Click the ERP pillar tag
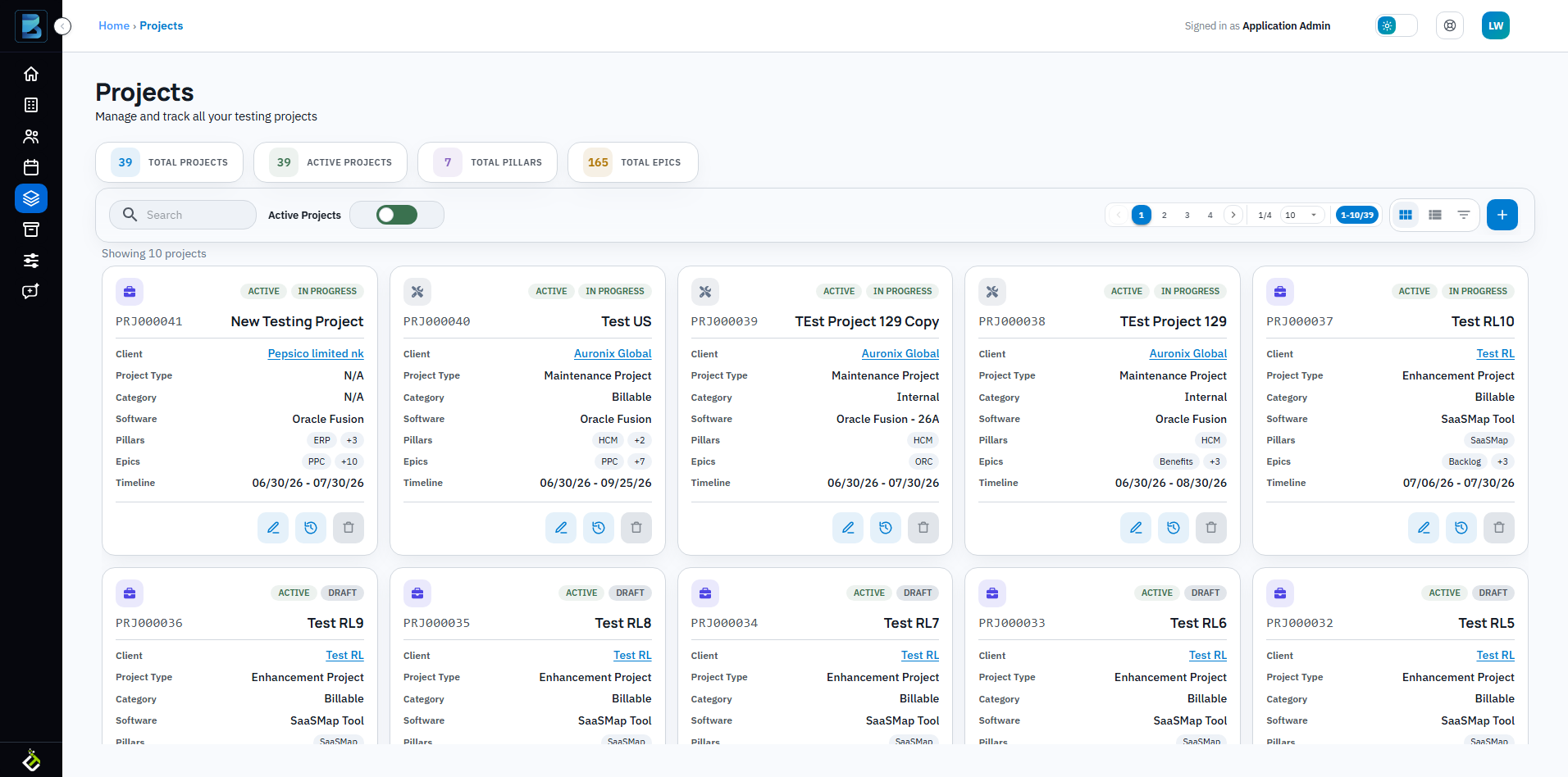 click(321, 440)
